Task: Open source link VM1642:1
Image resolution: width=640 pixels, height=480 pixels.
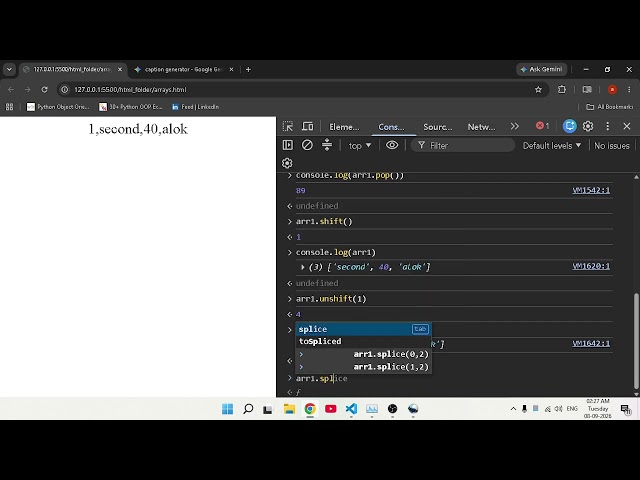Action: pos(591,343)
